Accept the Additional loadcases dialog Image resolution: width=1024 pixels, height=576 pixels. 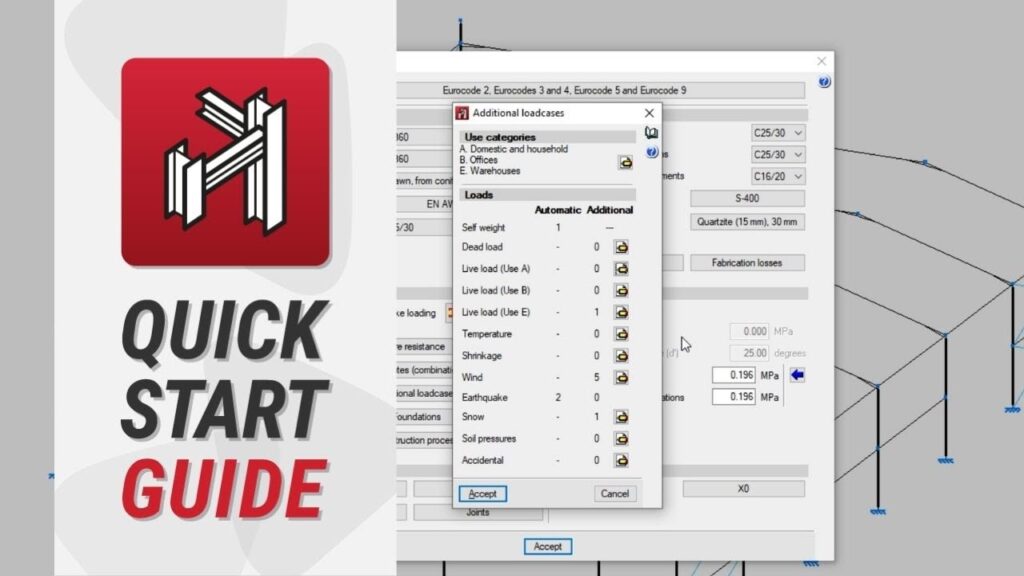point(483,494)
